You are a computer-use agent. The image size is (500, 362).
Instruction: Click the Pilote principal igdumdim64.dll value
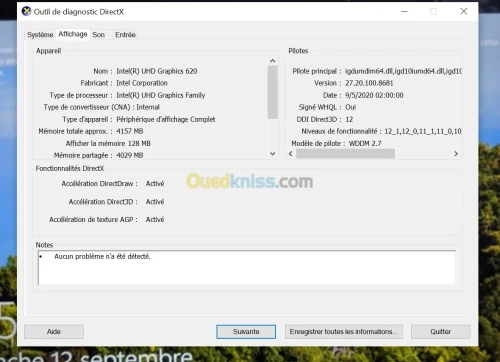click(x=403, y=71)
